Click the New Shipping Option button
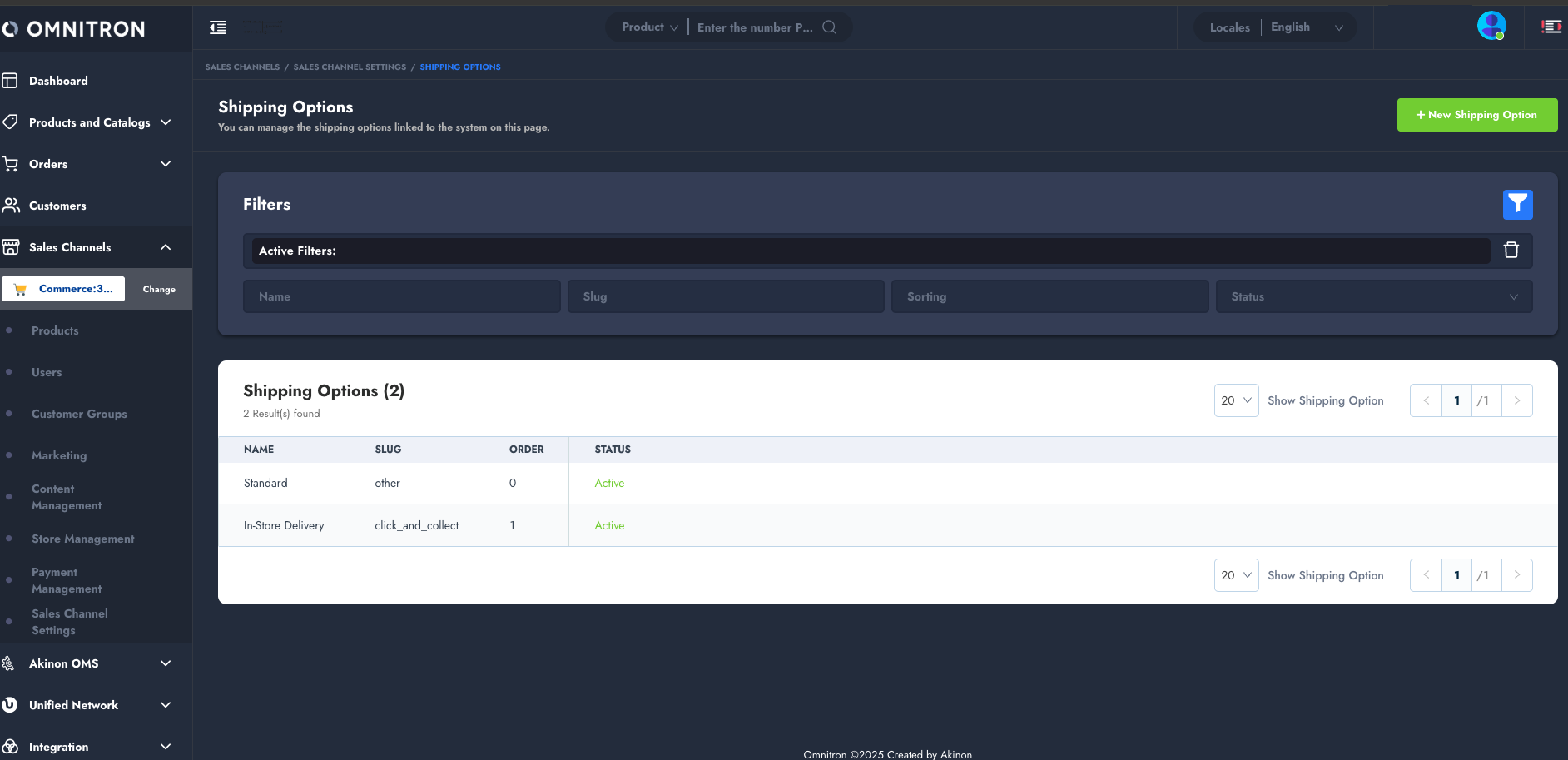Image resolution: width=1568 pixels, height=760 pixels. pos(1476,115)
